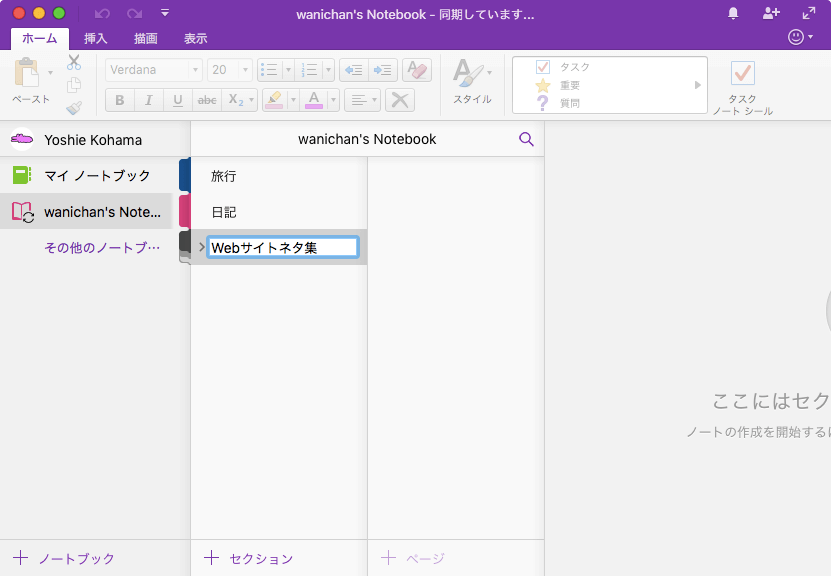This screenshot has width=831, height=576.
Task: Insert a bulleted list
Action: pos(270,70)
